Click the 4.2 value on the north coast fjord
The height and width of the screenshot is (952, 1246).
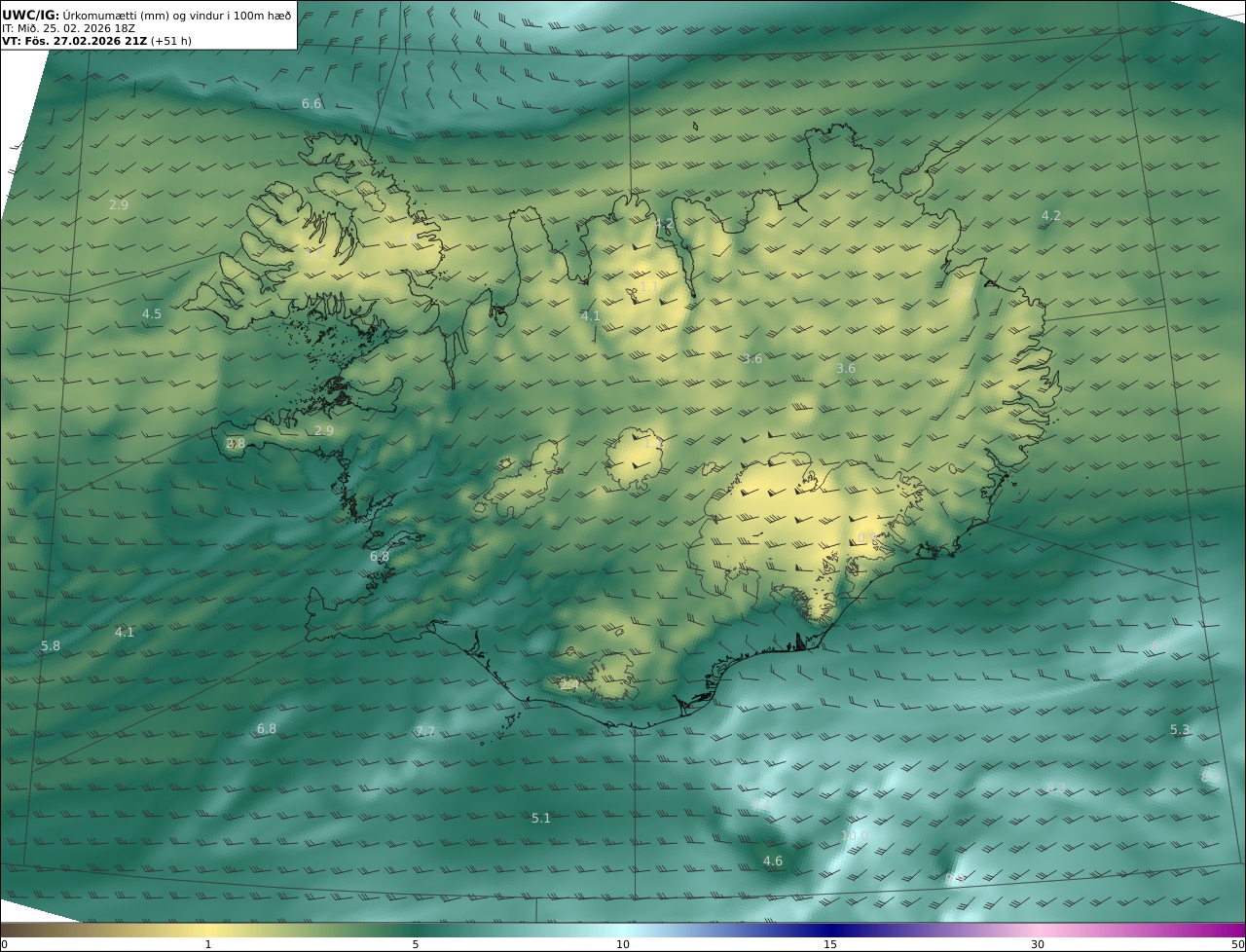coord(664,224)
